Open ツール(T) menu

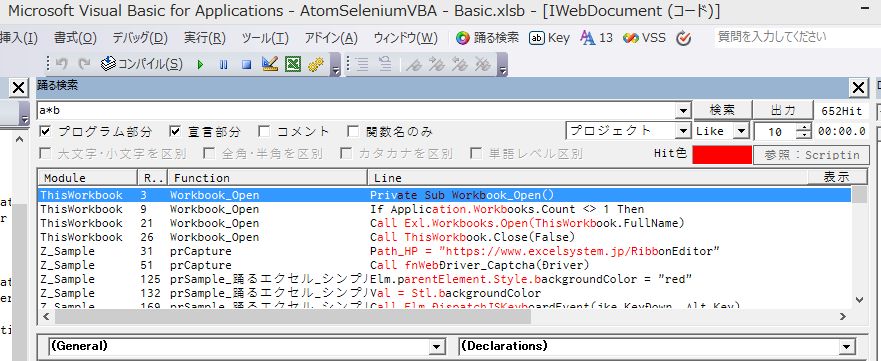(265, 38)
